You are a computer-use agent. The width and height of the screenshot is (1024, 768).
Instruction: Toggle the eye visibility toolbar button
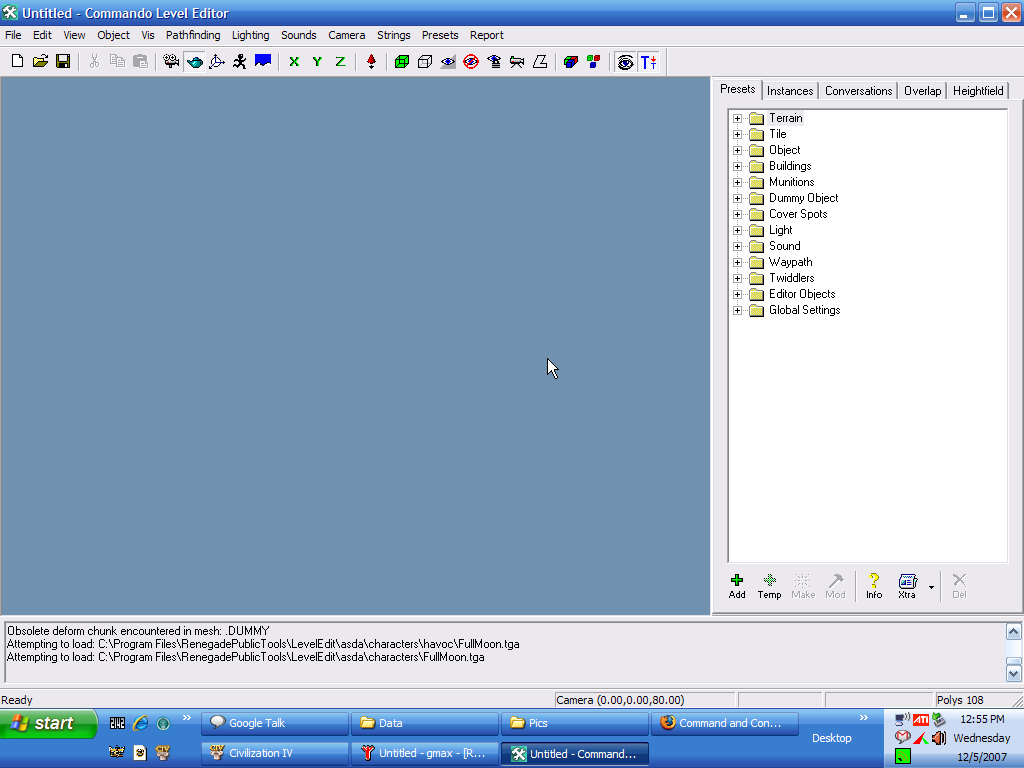click(626, 62)
